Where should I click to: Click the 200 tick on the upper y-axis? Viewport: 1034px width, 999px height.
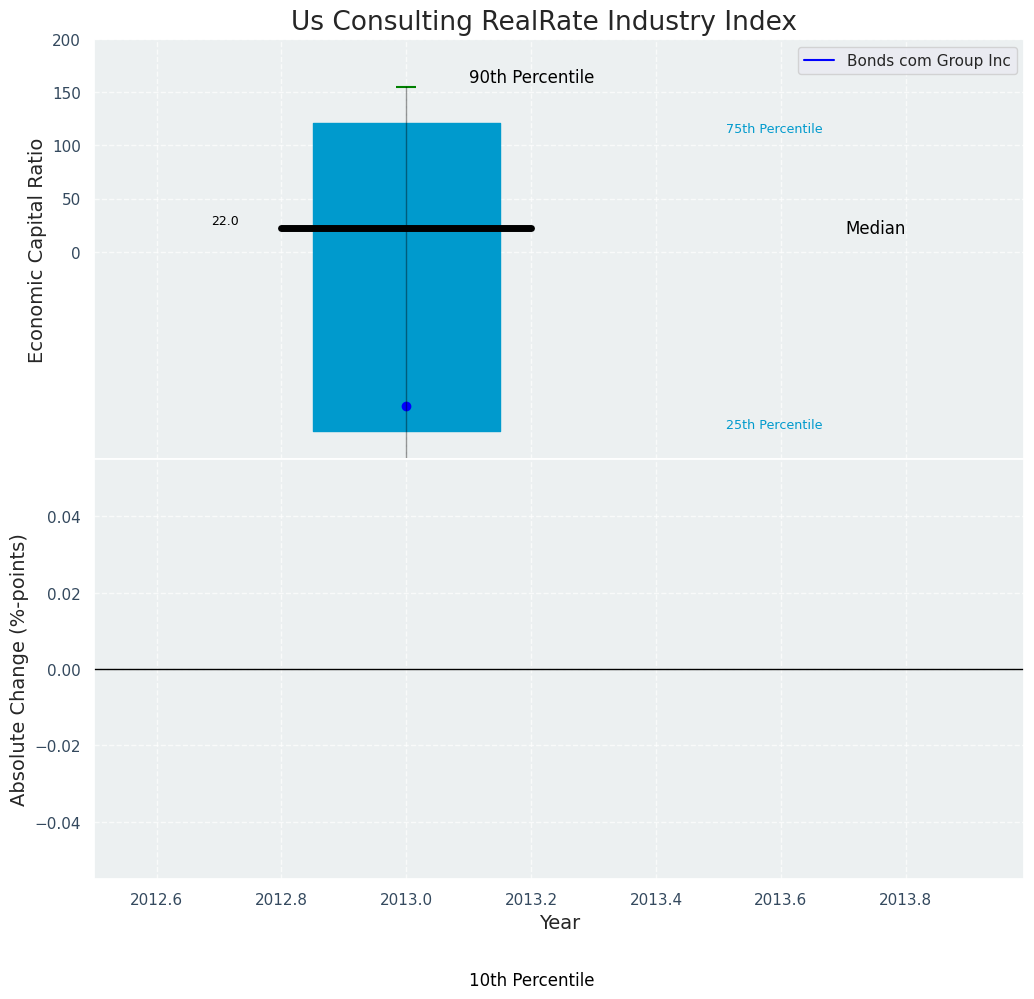tap(66, 41)
